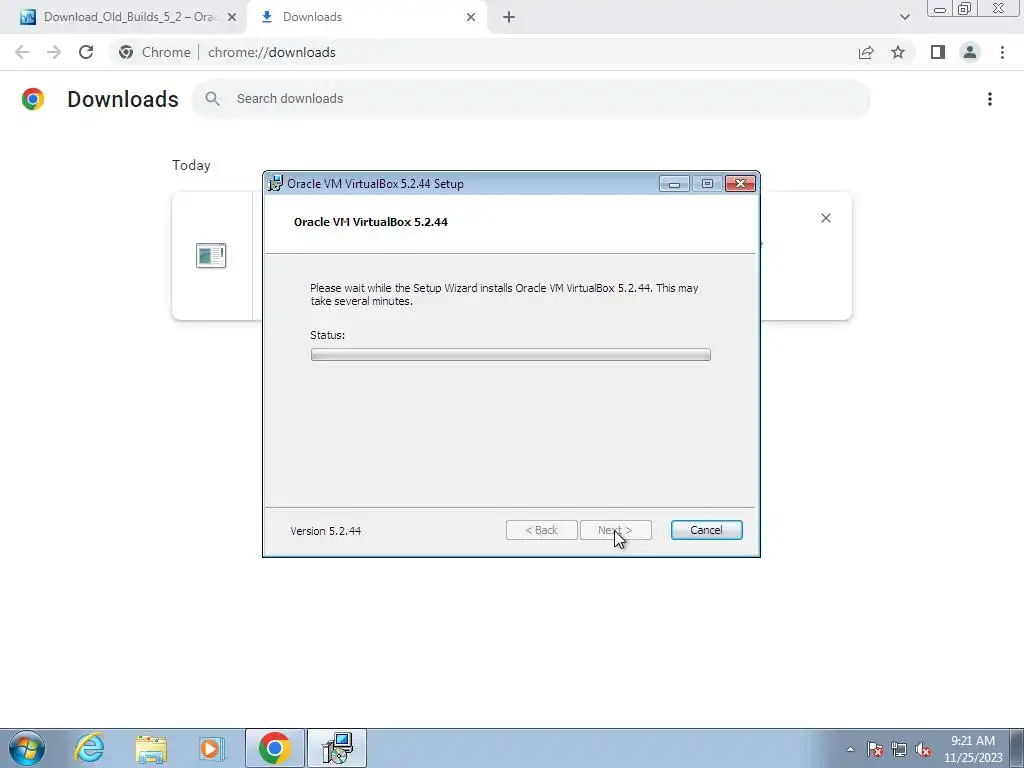Click the muted volume tray icon
The image size is (1024, 768).
click(923, 749)
